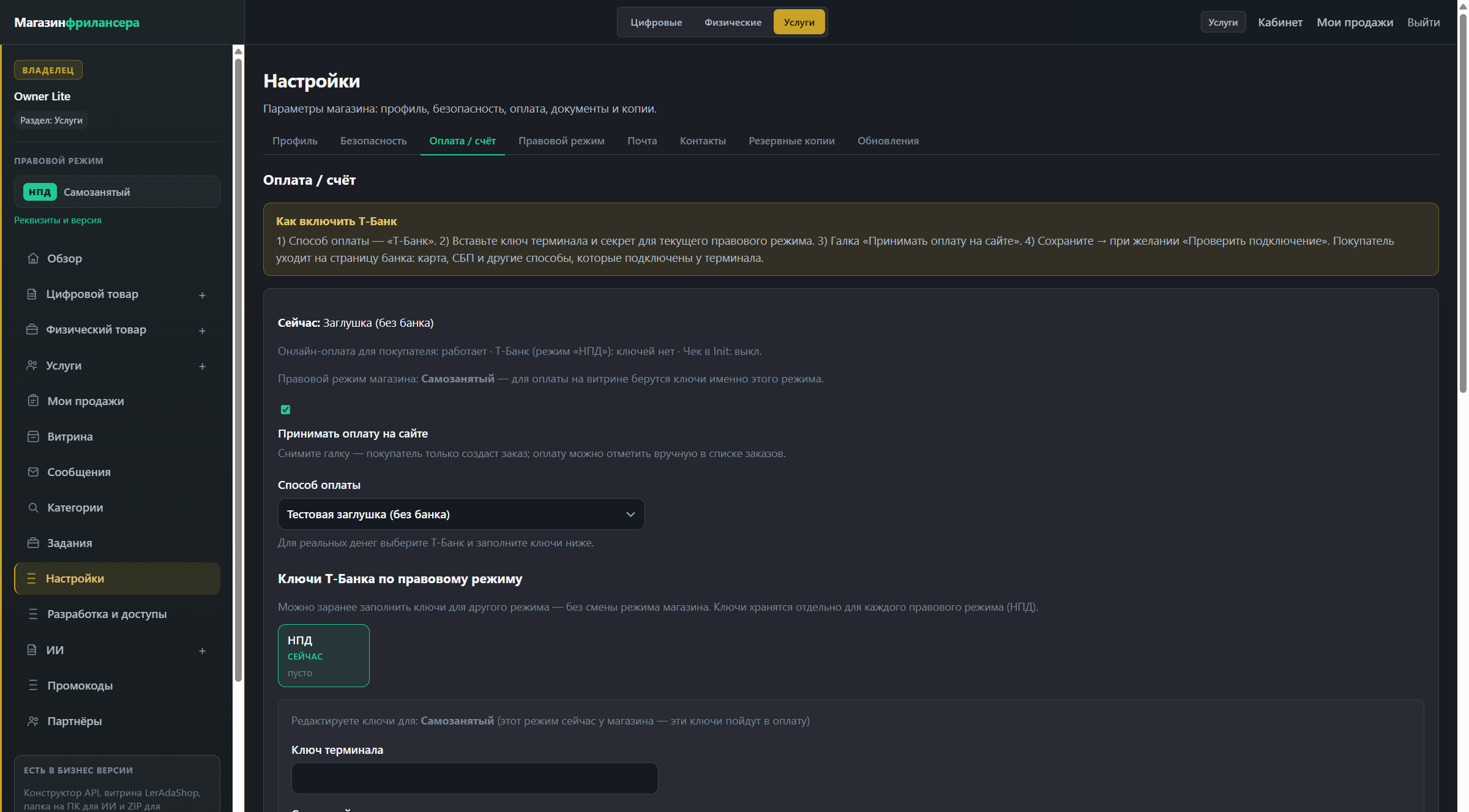The image size is (1469, 812).
Task: Open the Реквизиты и версия link
Action: 58,220
